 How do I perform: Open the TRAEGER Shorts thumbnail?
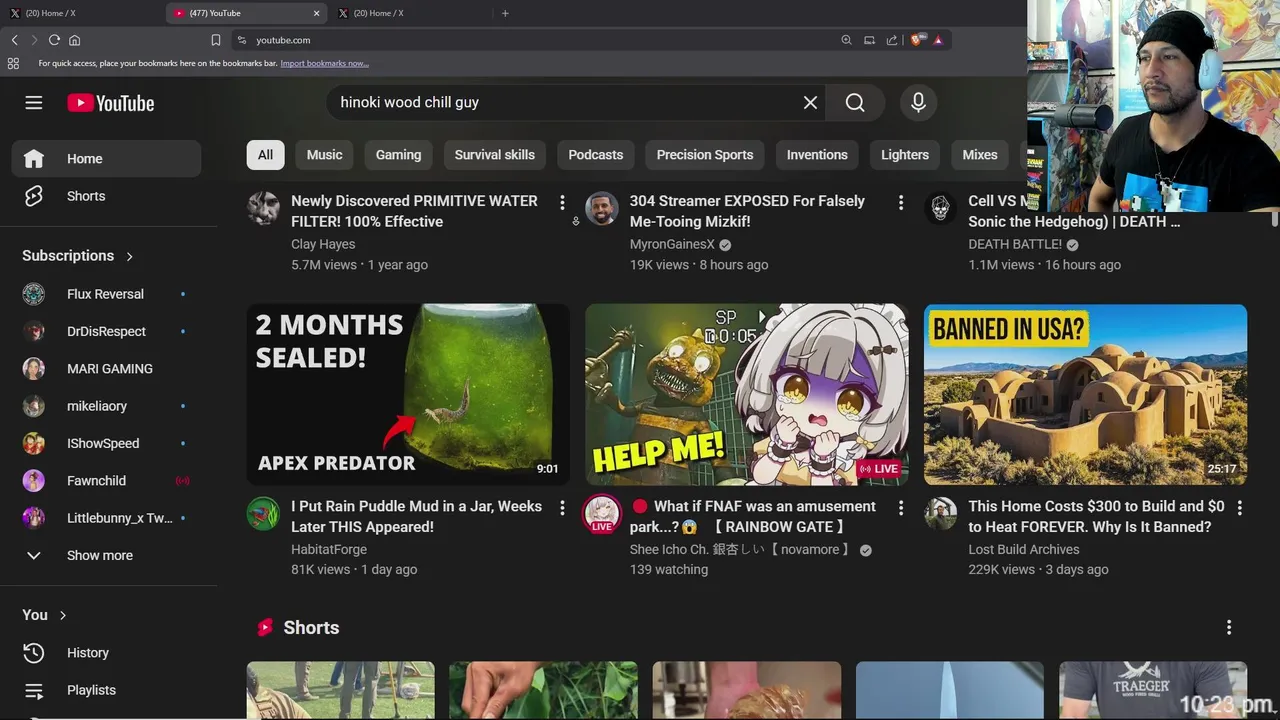click(x=1153, y=690)
